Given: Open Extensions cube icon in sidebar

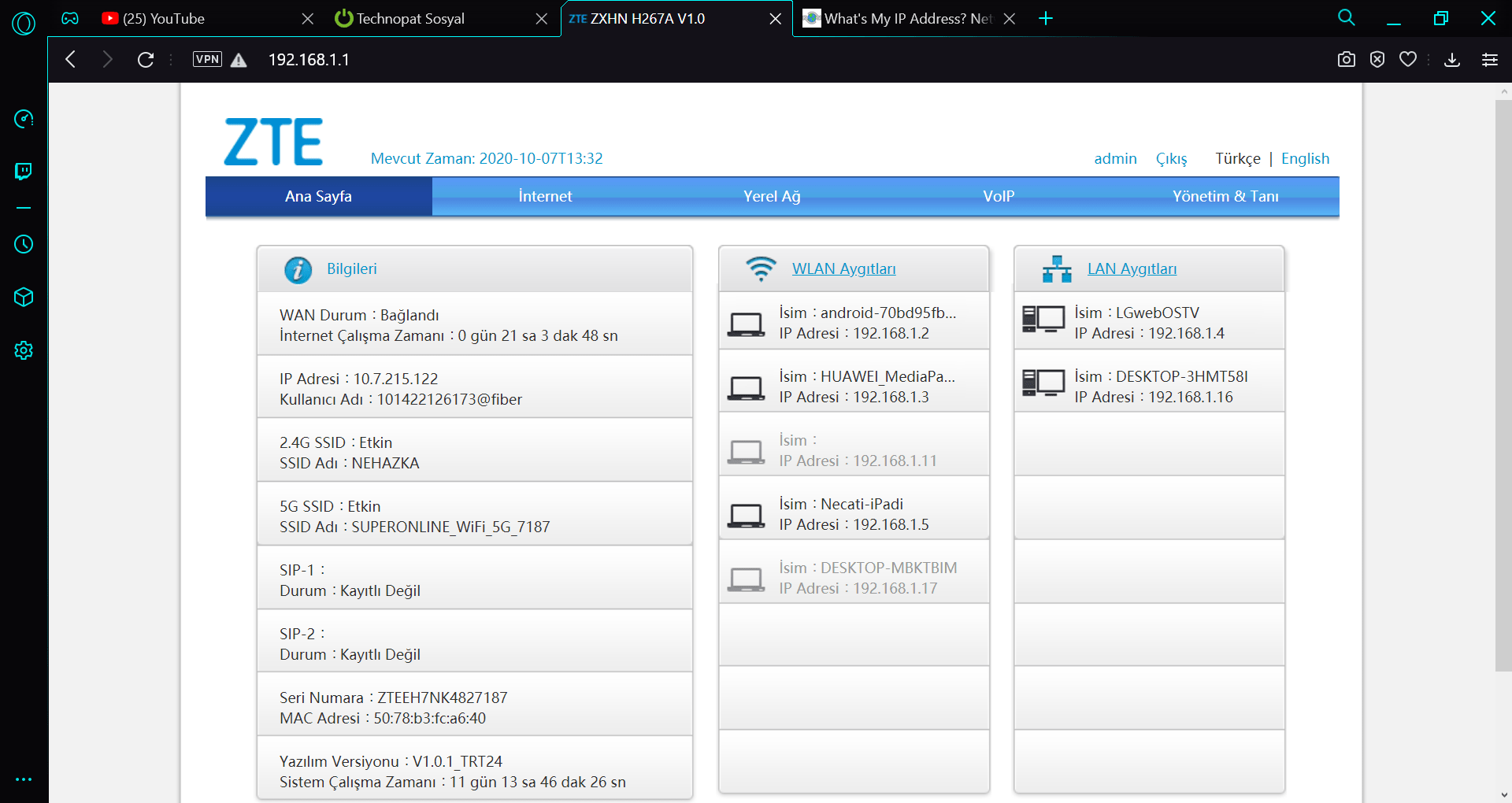Looking at the screenshot, I should coord(24,297).
